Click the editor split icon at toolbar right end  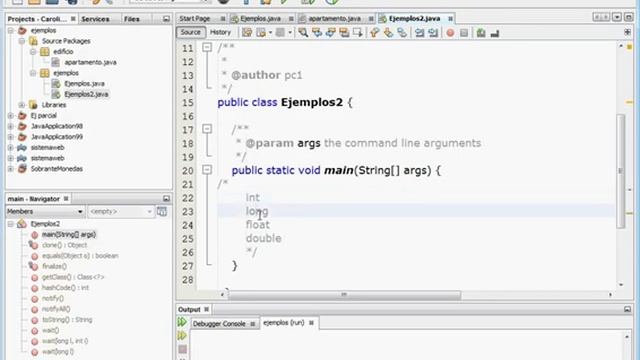tap(627, 32)
